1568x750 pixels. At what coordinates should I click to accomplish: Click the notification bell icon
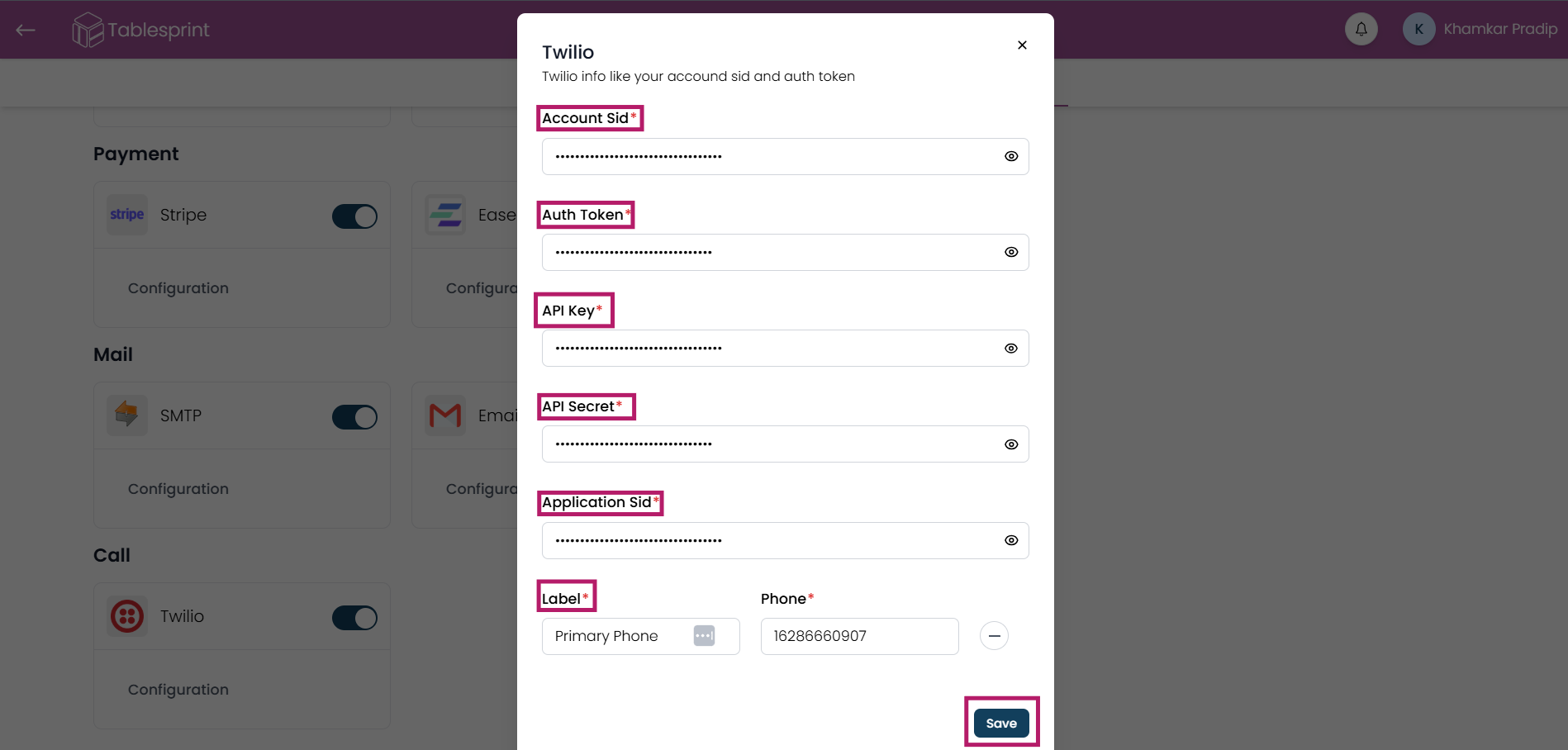1361,30
